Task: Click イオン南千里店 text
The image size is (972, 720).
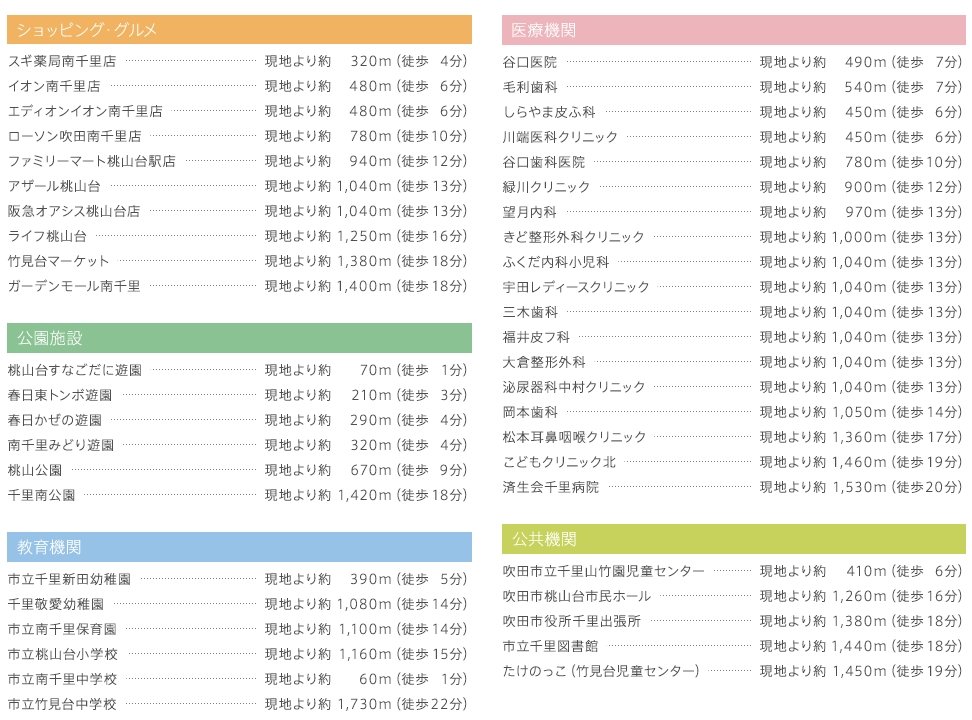Action: click(54, 86)
